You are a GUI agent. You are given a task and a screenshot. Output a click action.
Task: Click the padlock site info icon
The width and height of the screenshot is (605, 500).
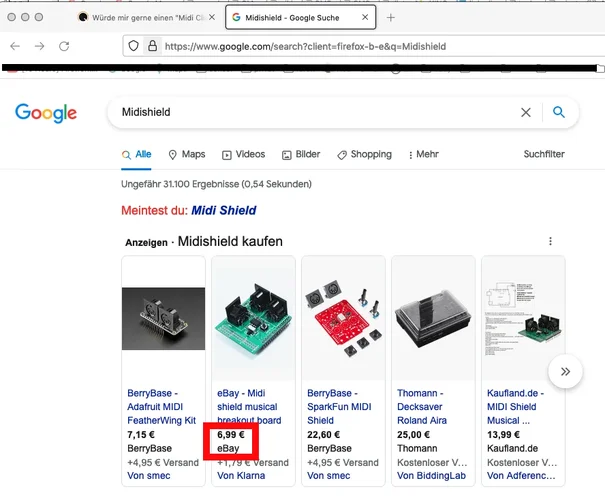pos(152,46)
